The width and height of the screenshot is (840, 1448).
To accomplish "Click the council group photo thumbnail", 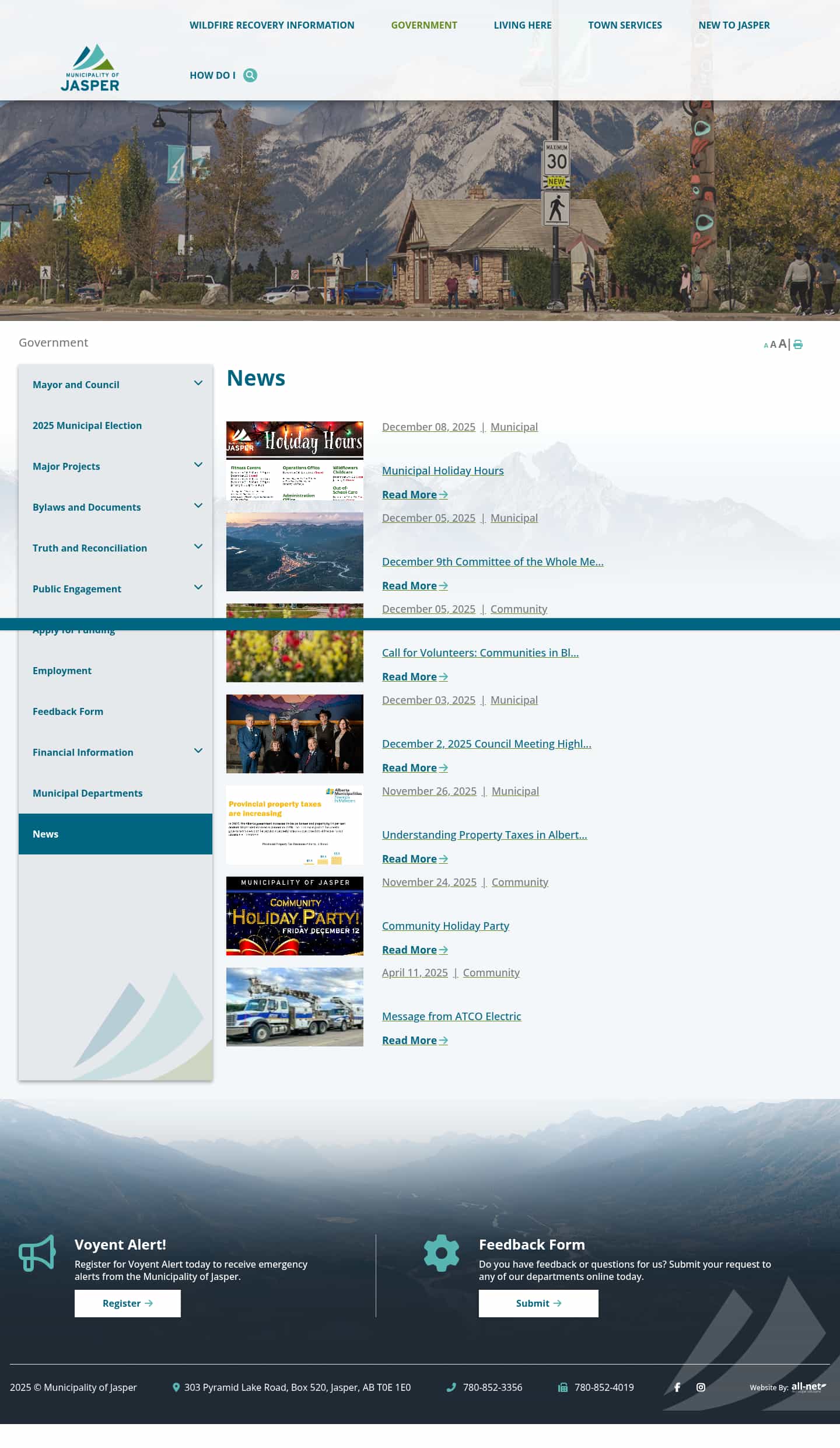I will [295, 734].
